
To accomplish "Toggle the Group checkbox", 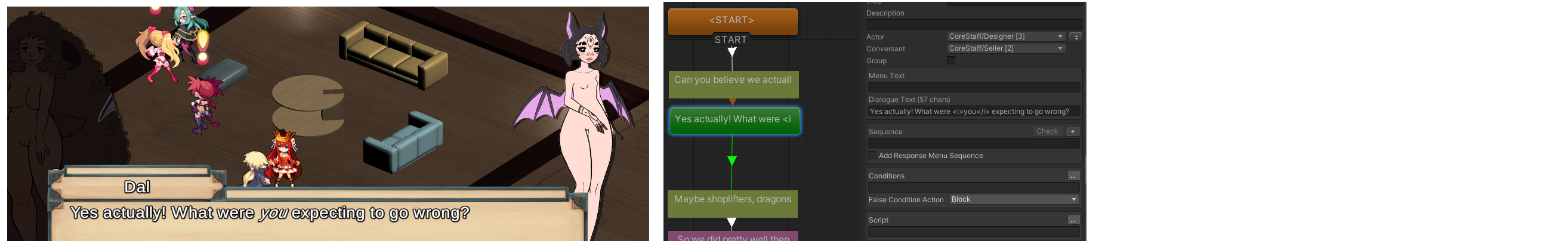I will tap(951, 60).
